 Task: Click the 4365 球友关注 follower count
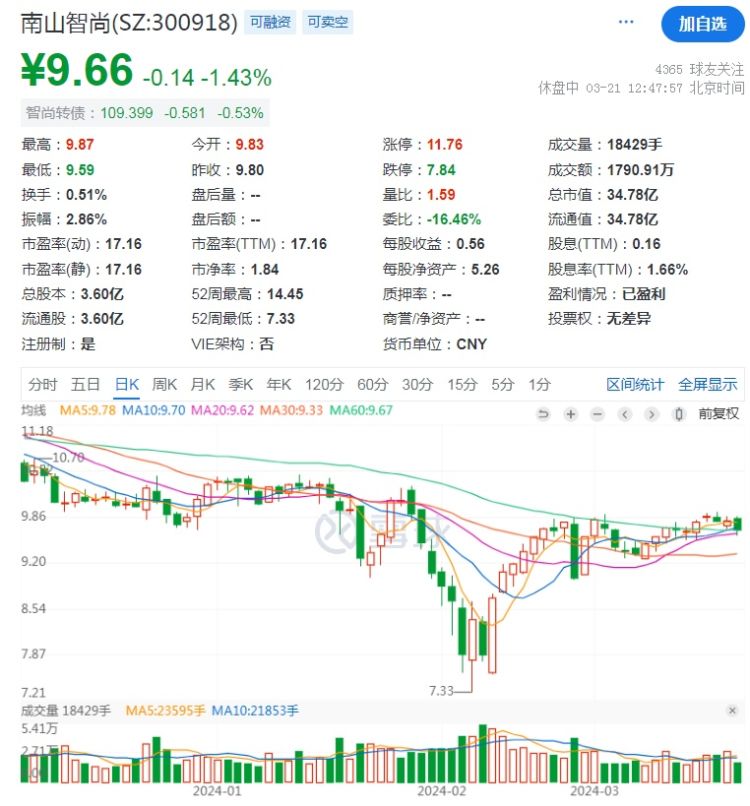pos(699,69)
